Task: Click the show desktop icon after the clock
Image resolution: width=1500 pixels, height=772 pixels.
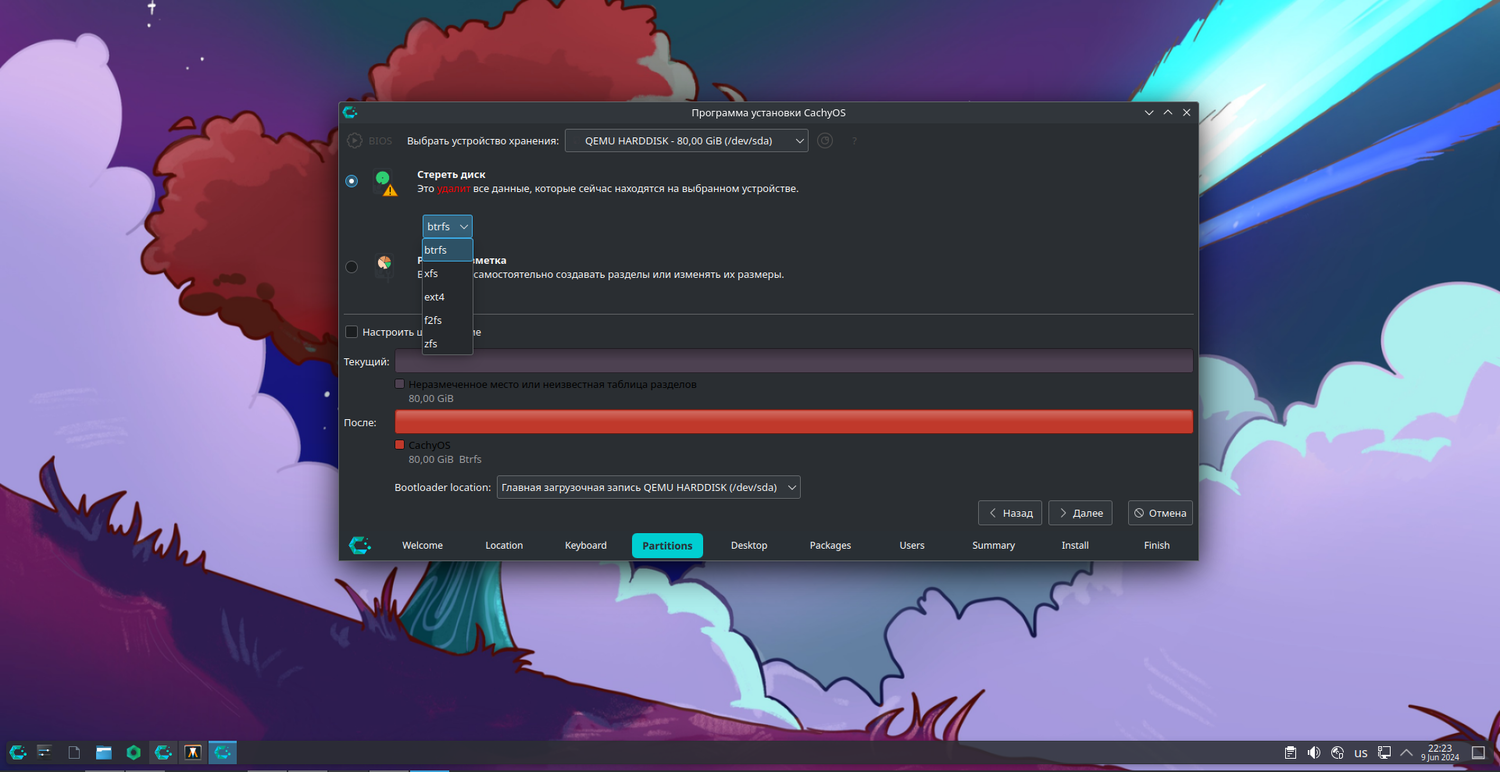Action: (x=1478, y=752)
